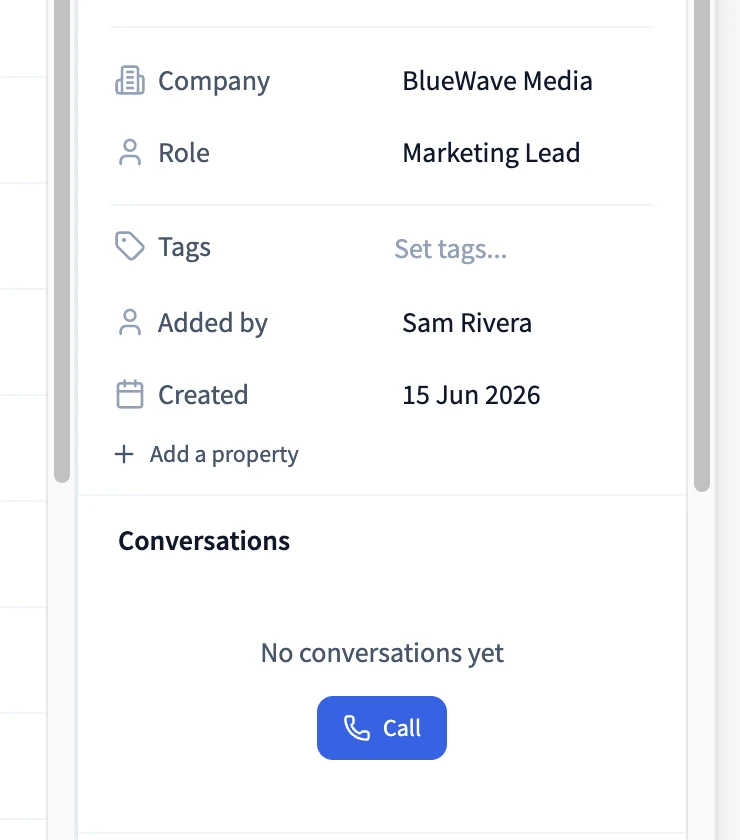Viewport: 740px width, 840px height.
Task: Click the Tags property label
Action: click(x=184, y=248)
